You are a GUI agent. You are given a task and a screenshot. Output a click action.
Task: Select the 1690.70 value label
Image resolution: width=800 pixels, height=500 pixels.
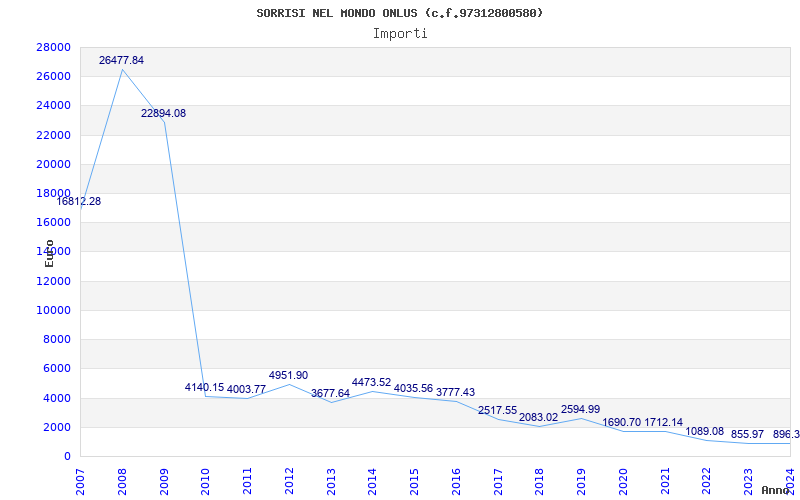tap(622, 422)
